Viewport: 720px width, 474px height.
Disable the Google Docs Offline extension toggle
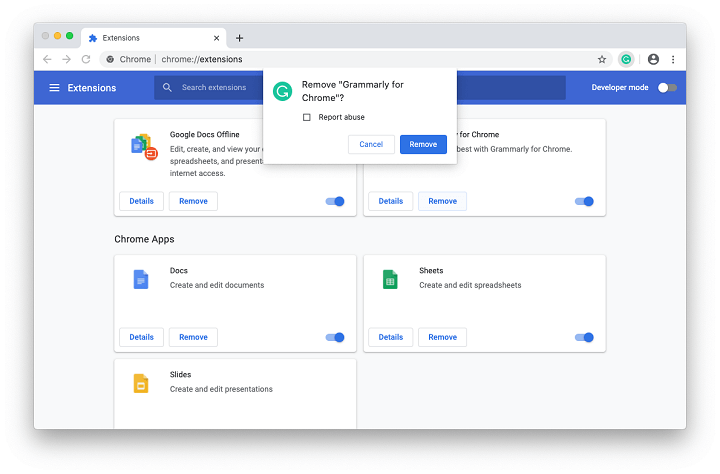pyautogui.click(x=335, y=201)
